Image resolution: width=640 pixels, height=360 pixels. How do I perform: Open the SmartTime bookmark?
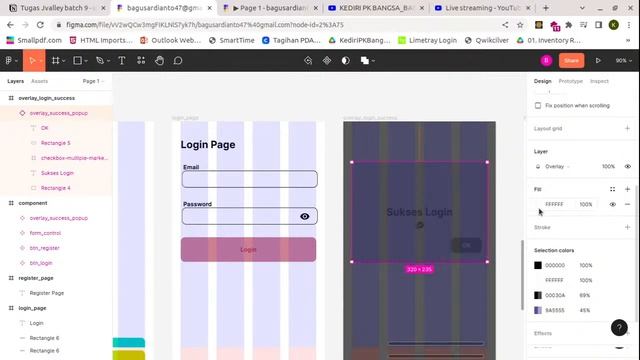(232, 40)
